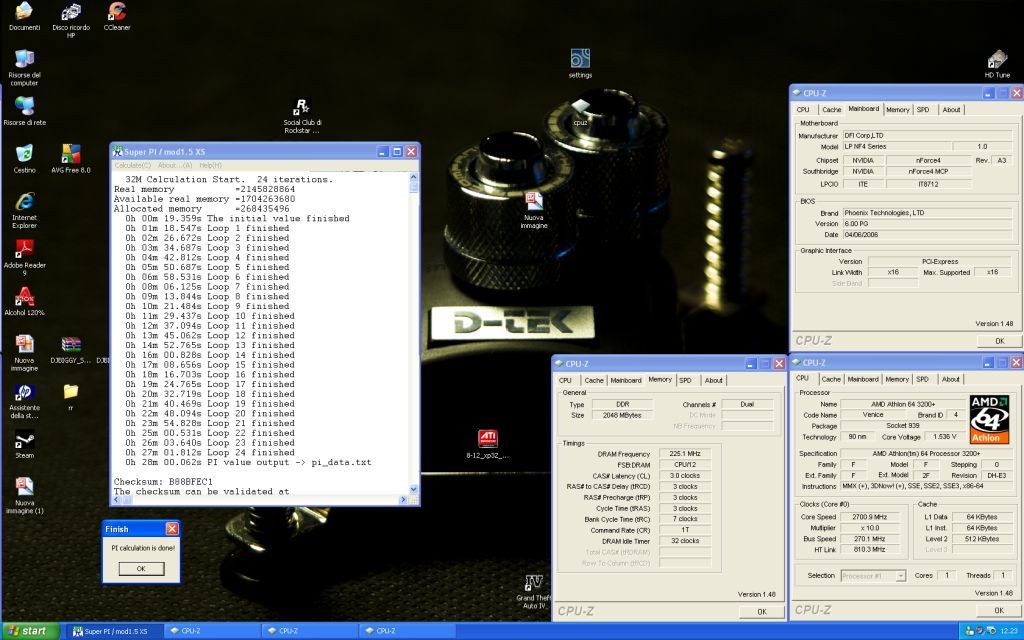Screen dimensions: 1024x640
Task: Launch Grand Theft Auto IV shortcut
Action: (x=534, y=592)
